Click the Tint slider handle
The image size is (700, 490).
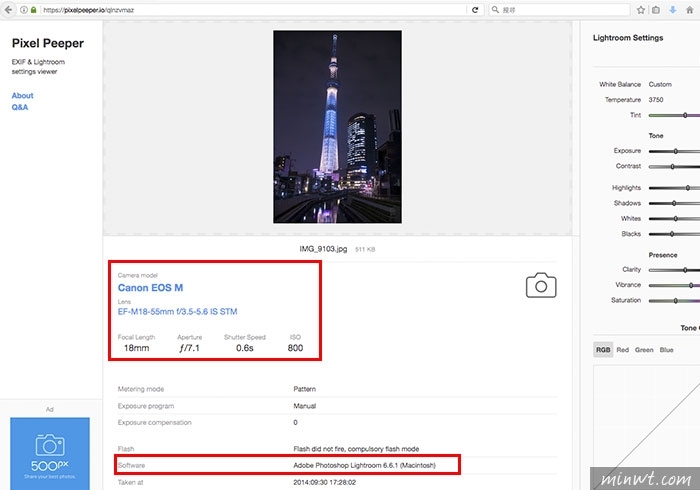coord(685,115)
